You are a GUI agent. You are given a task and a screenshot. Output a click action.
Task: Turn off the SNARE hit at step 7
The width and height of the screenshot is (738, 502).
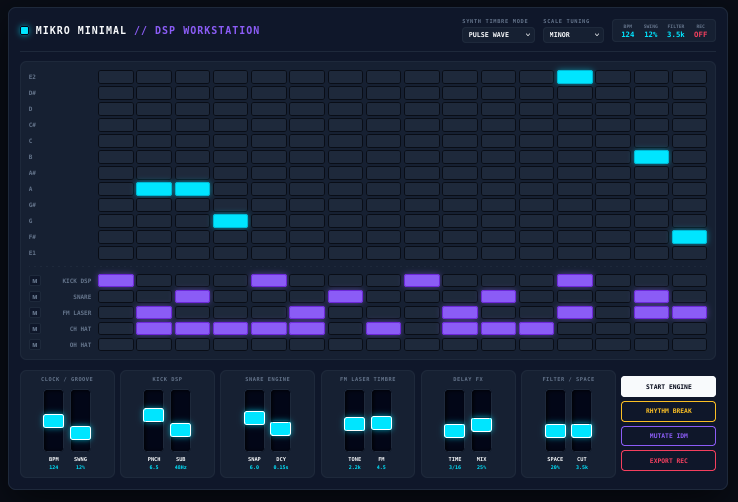click(345, 297)
